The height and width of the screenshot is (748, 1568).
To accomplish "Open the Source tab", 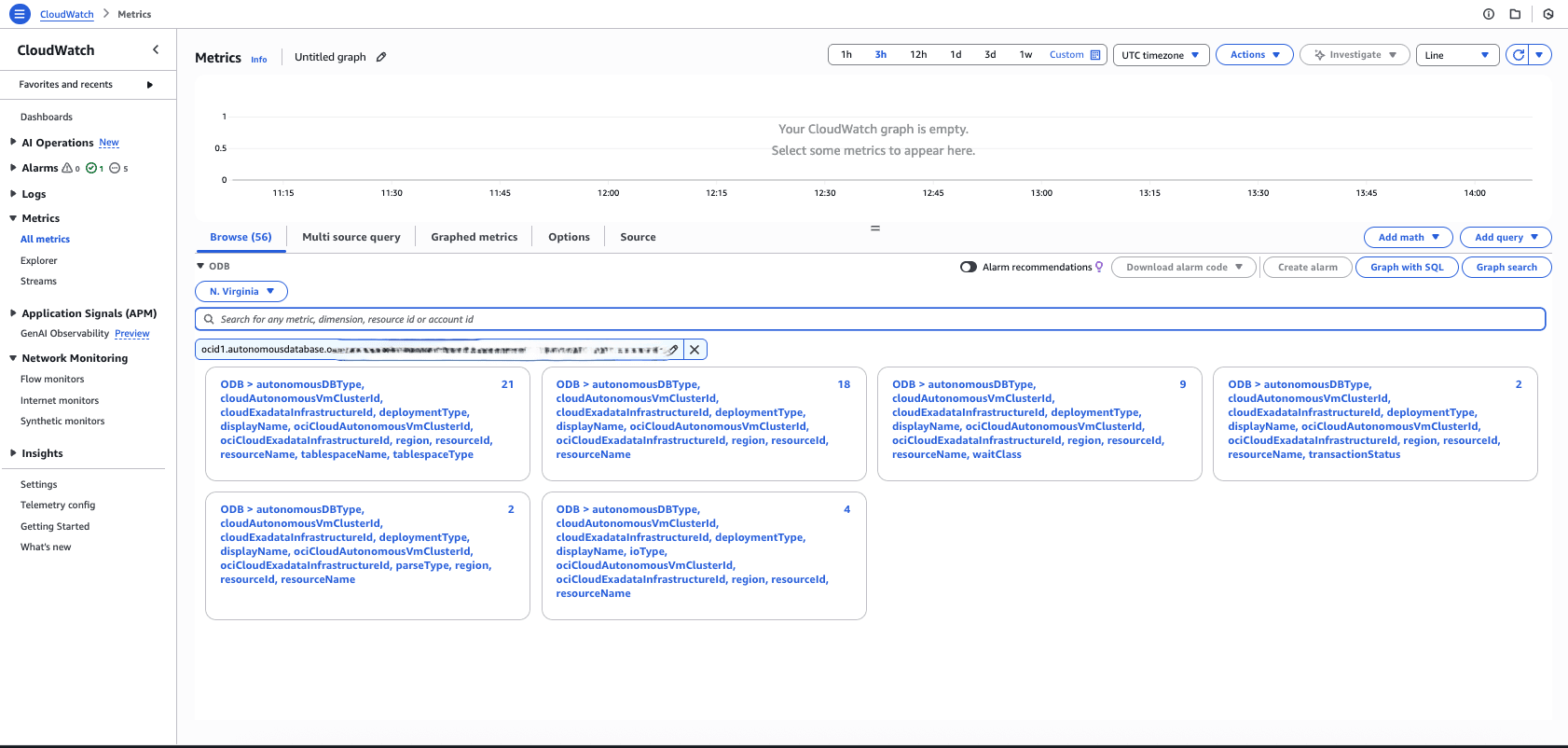I will coord(638,237).
